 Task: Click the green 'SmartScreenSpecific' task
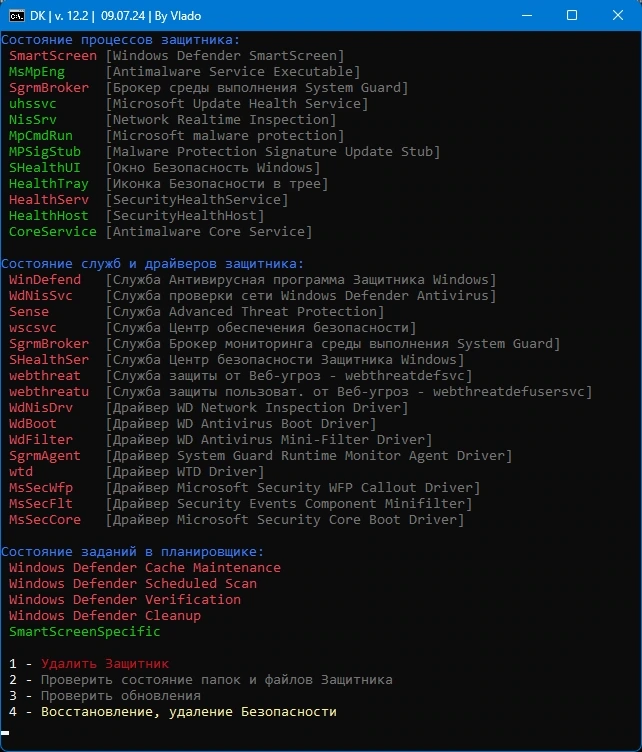pos(84,632)
